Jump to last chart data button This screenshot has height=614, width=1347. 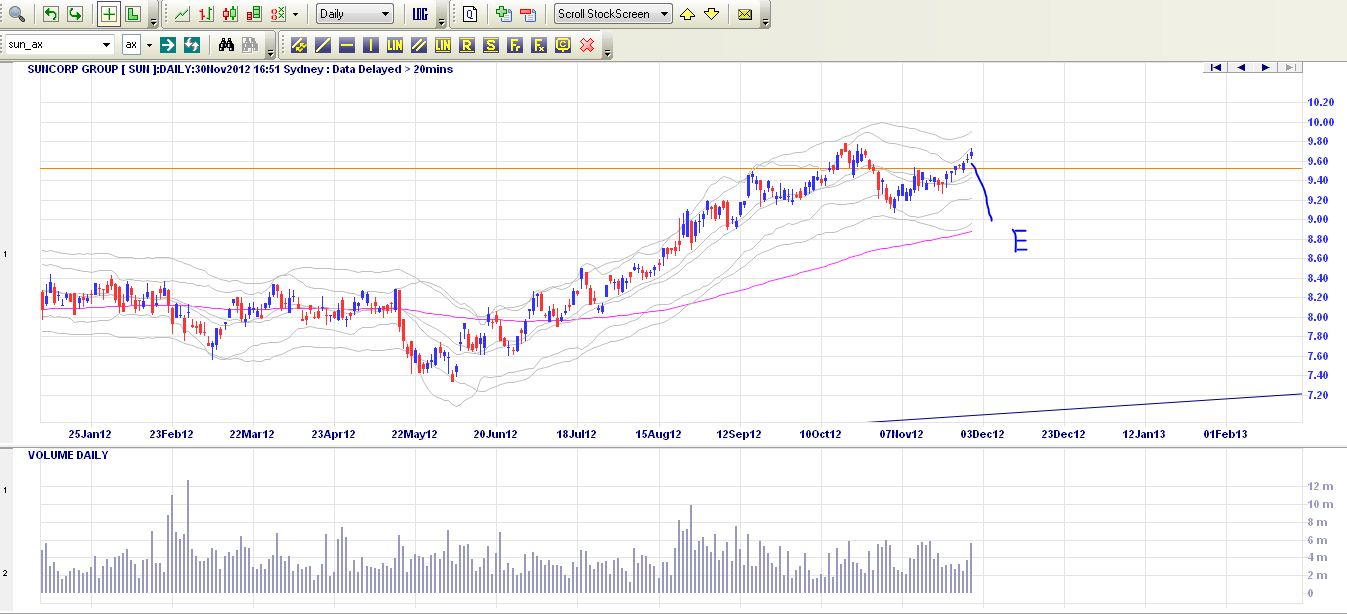(1290, 68)
